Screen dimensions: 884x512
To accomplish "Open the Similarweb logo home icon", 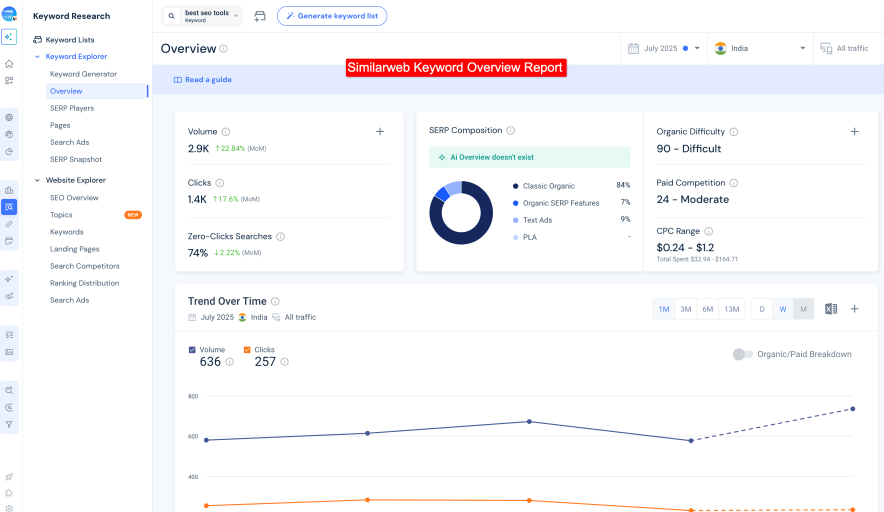I will (9, 14).
